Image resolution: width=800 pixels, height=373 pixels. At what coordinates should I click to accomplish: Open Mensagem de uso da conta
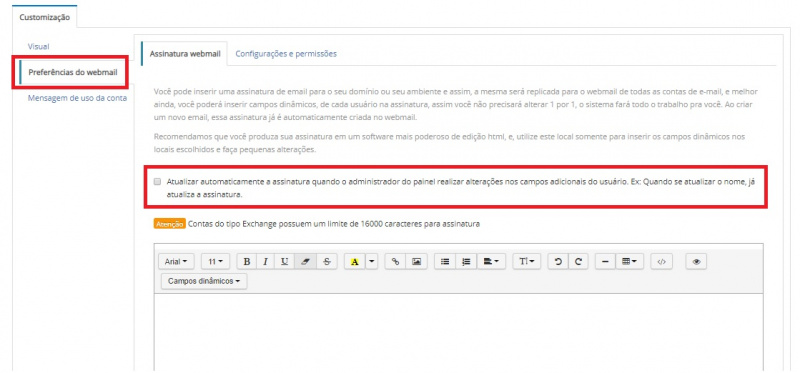click(x=78, y=98)
